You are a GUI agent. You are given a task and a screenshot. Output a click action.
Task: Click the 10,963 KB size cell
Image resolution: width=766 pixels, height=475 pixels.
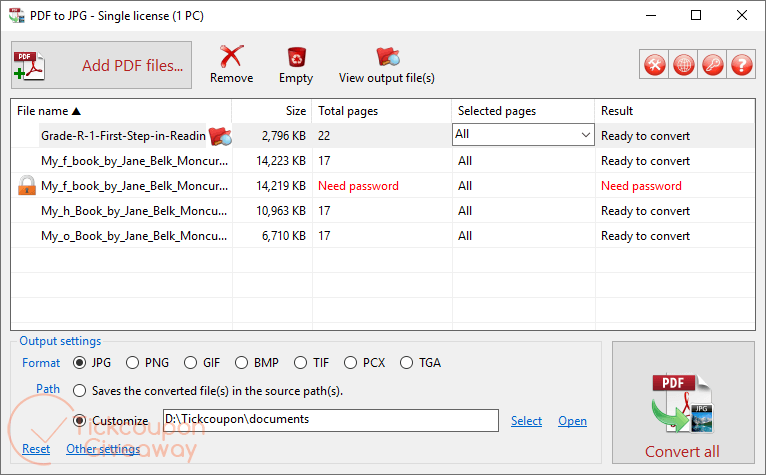pyautogui.click(x=281, y=211)
